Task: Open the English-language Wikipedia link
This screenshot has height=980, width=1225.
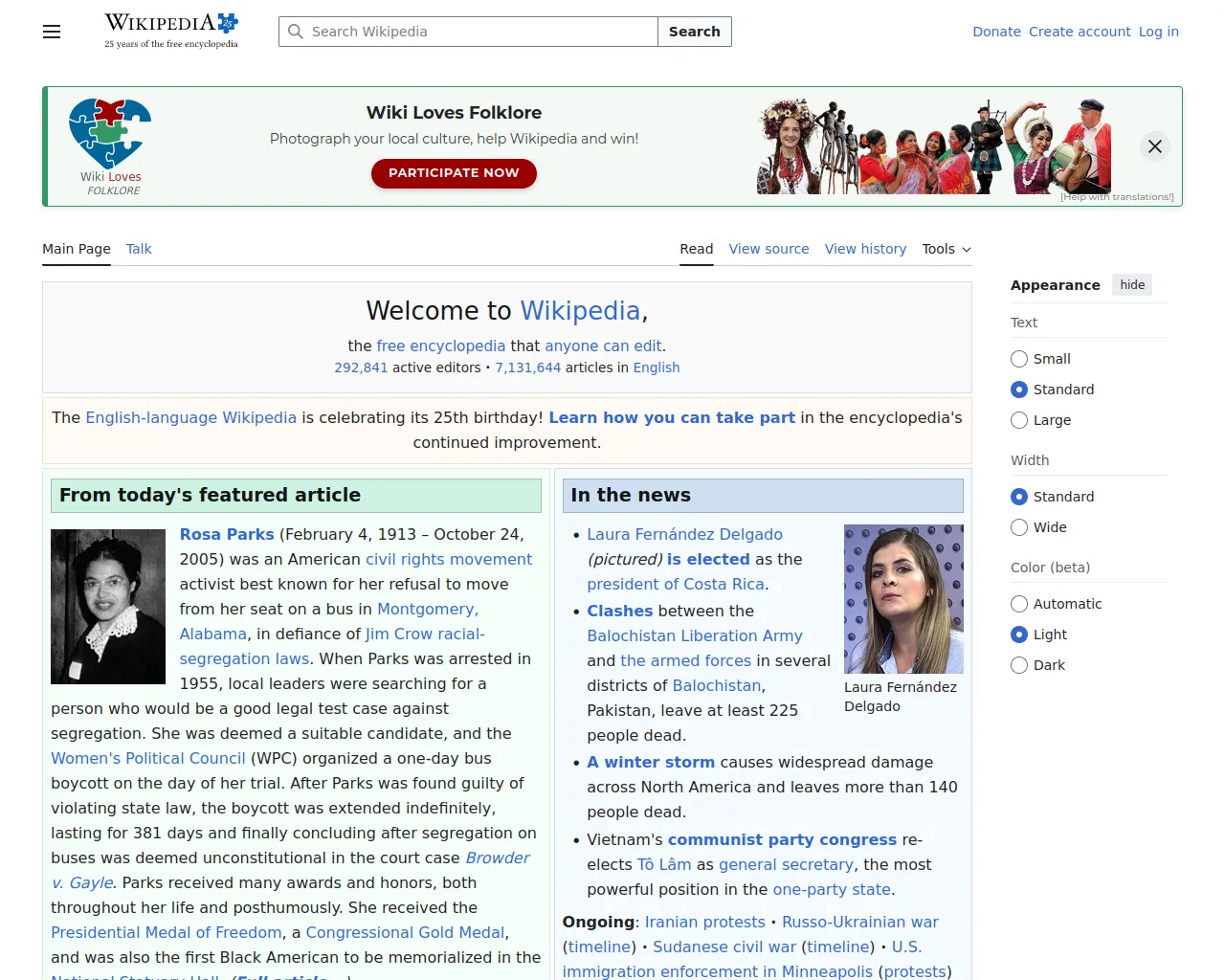Action: (191, 417)
